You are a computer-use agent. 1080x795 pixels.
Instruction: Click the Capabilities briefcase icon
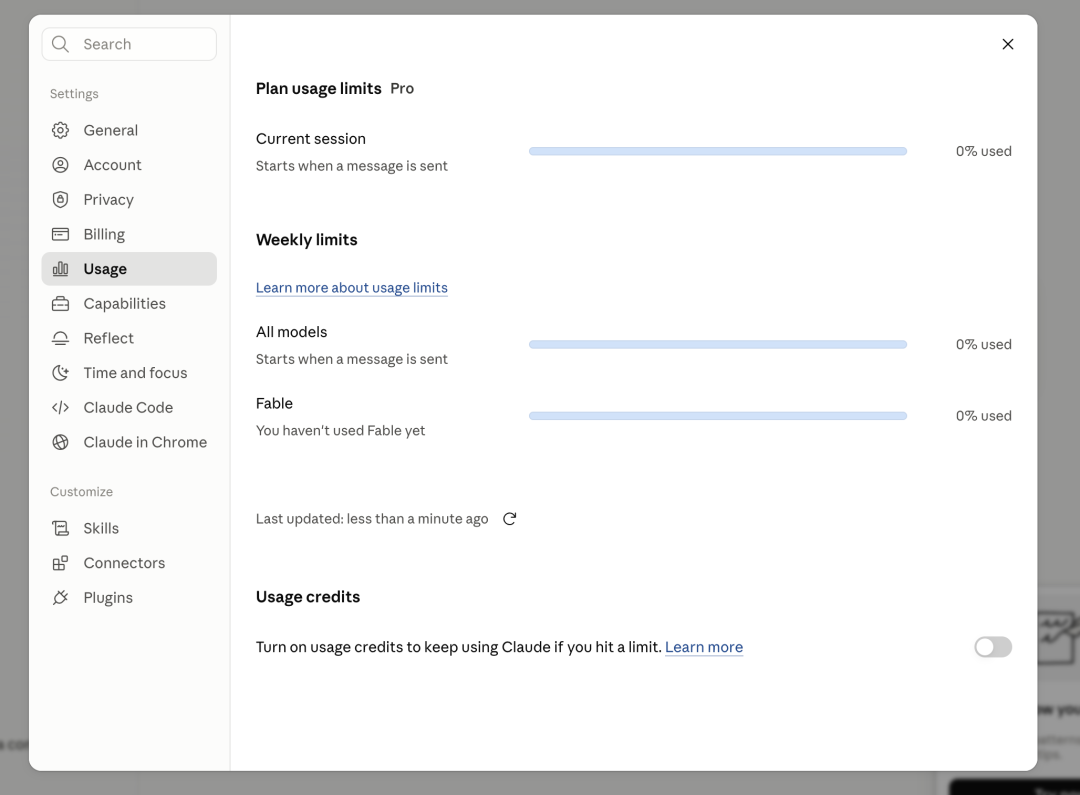pos(61,304)
